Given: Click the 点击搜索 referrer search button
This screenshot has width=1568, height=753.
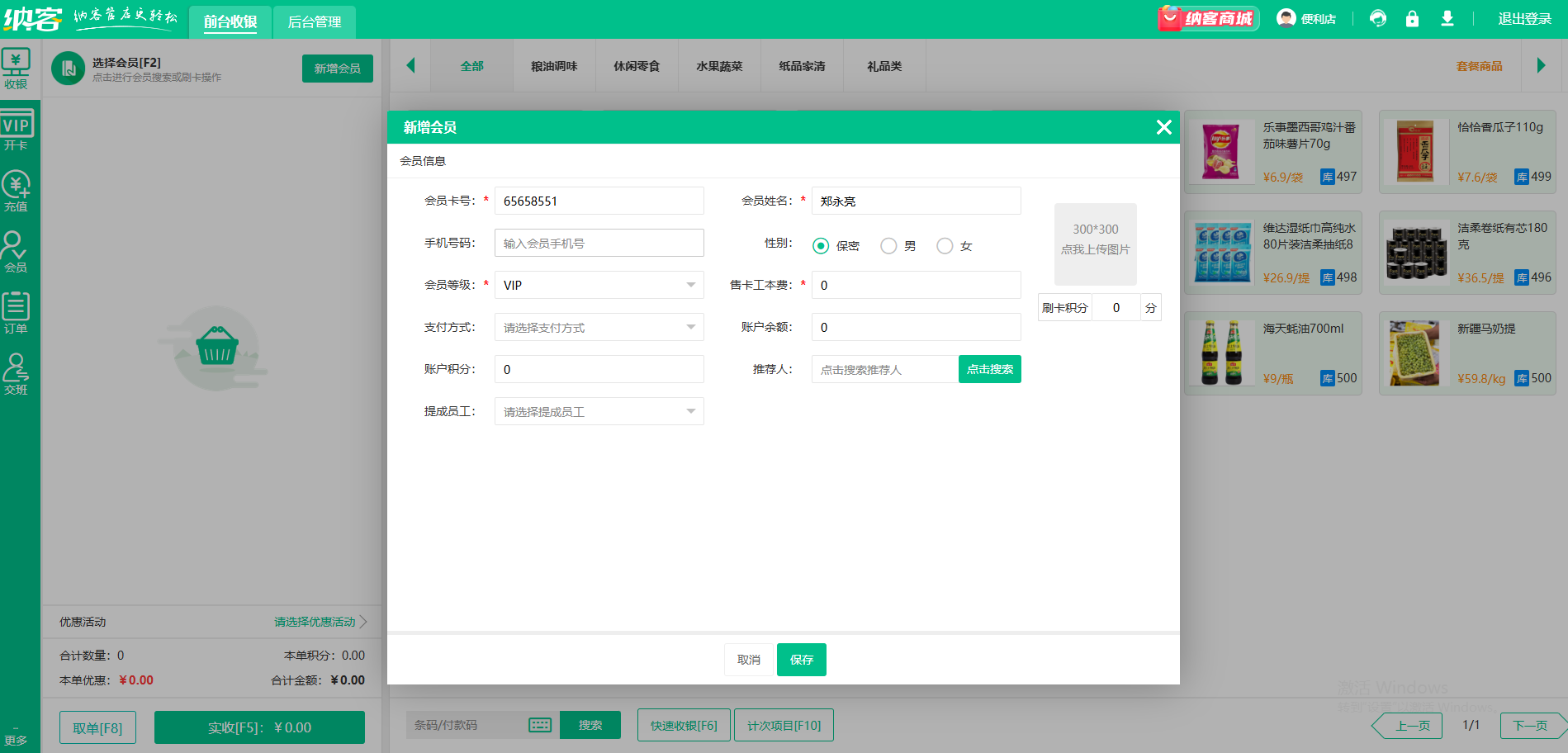Looking at the screenshot, I should (989, 369).
